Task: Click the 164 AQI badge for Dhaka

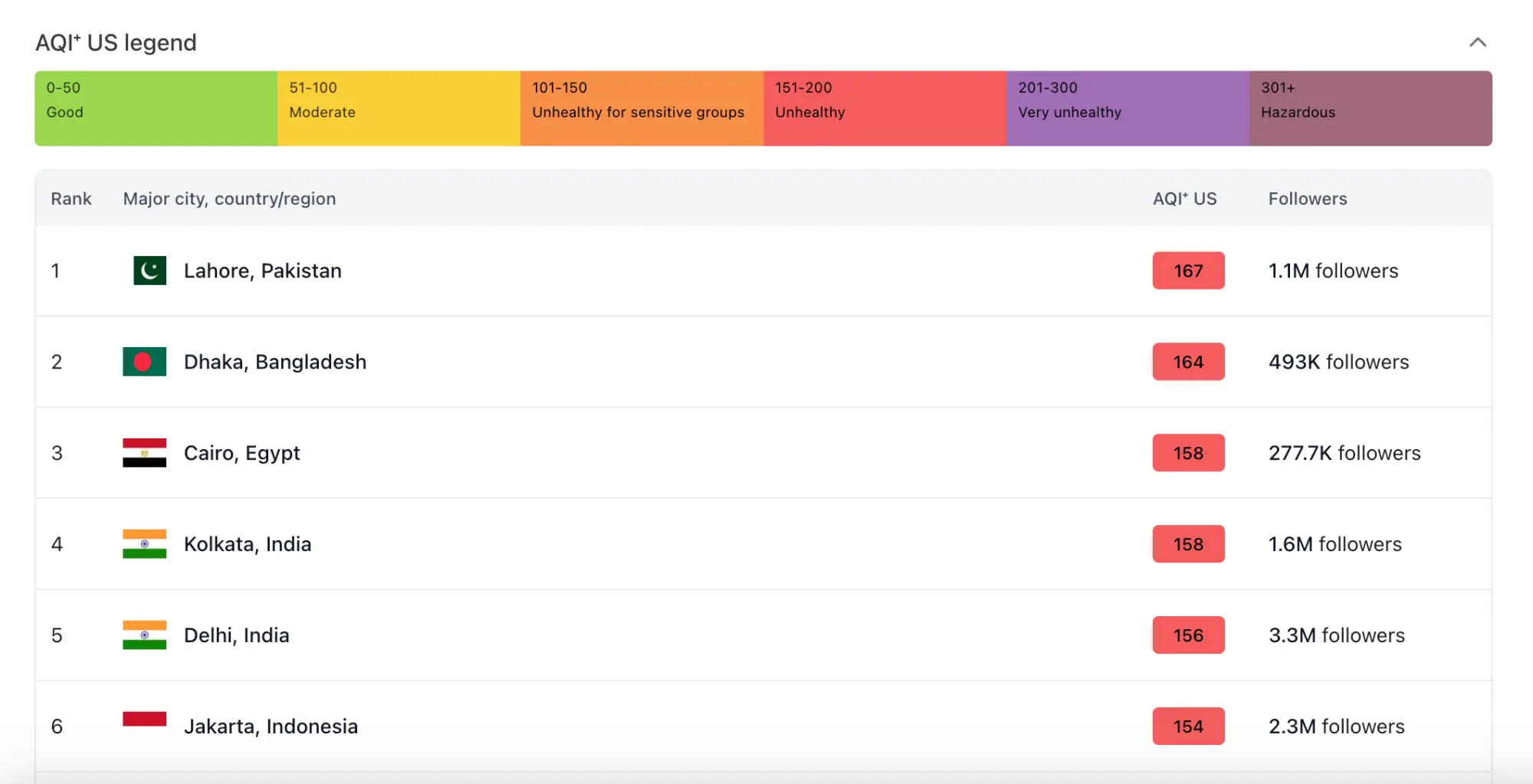Action: [x=1188, y=362]
